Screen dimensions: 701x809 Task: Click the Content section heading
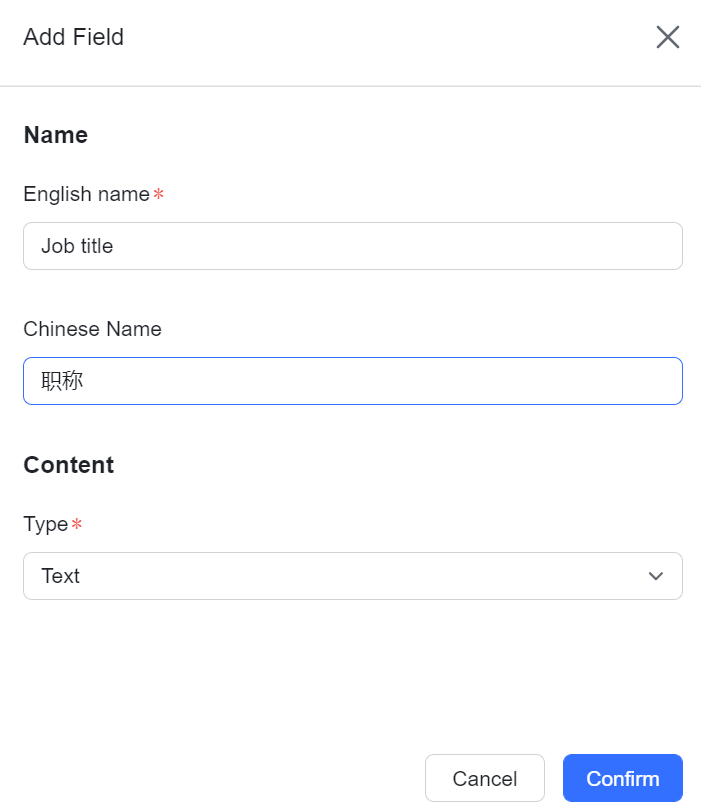point(68,465)
